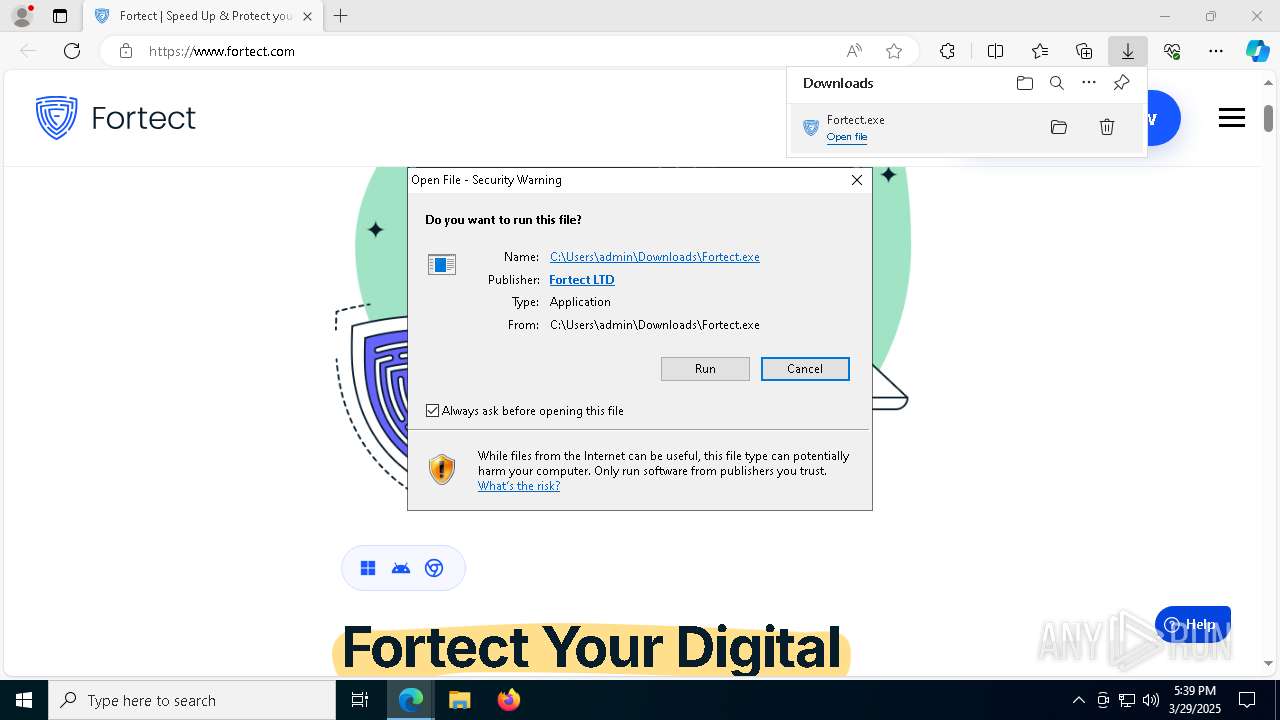This screenshot has width=1280, height=720.
Task: Open more options in Downloads panel
Action: [1089, 83]
